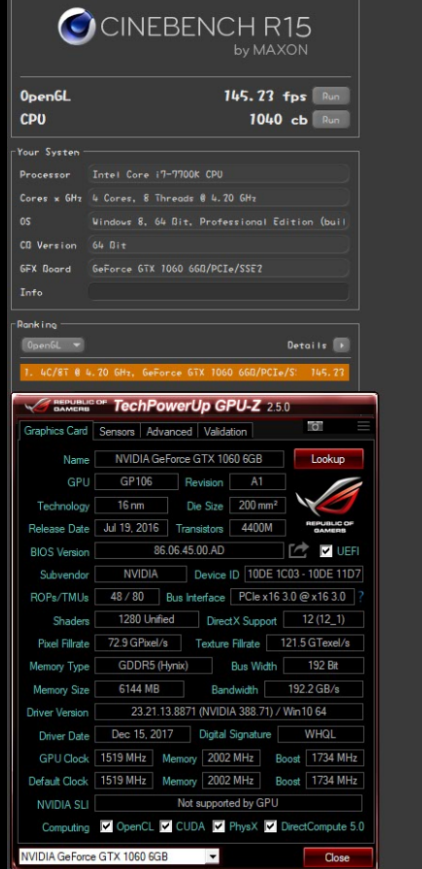Click the 1280 Unified Shaders value
Screen dimensions: 422x869
[x=146, y=620]
